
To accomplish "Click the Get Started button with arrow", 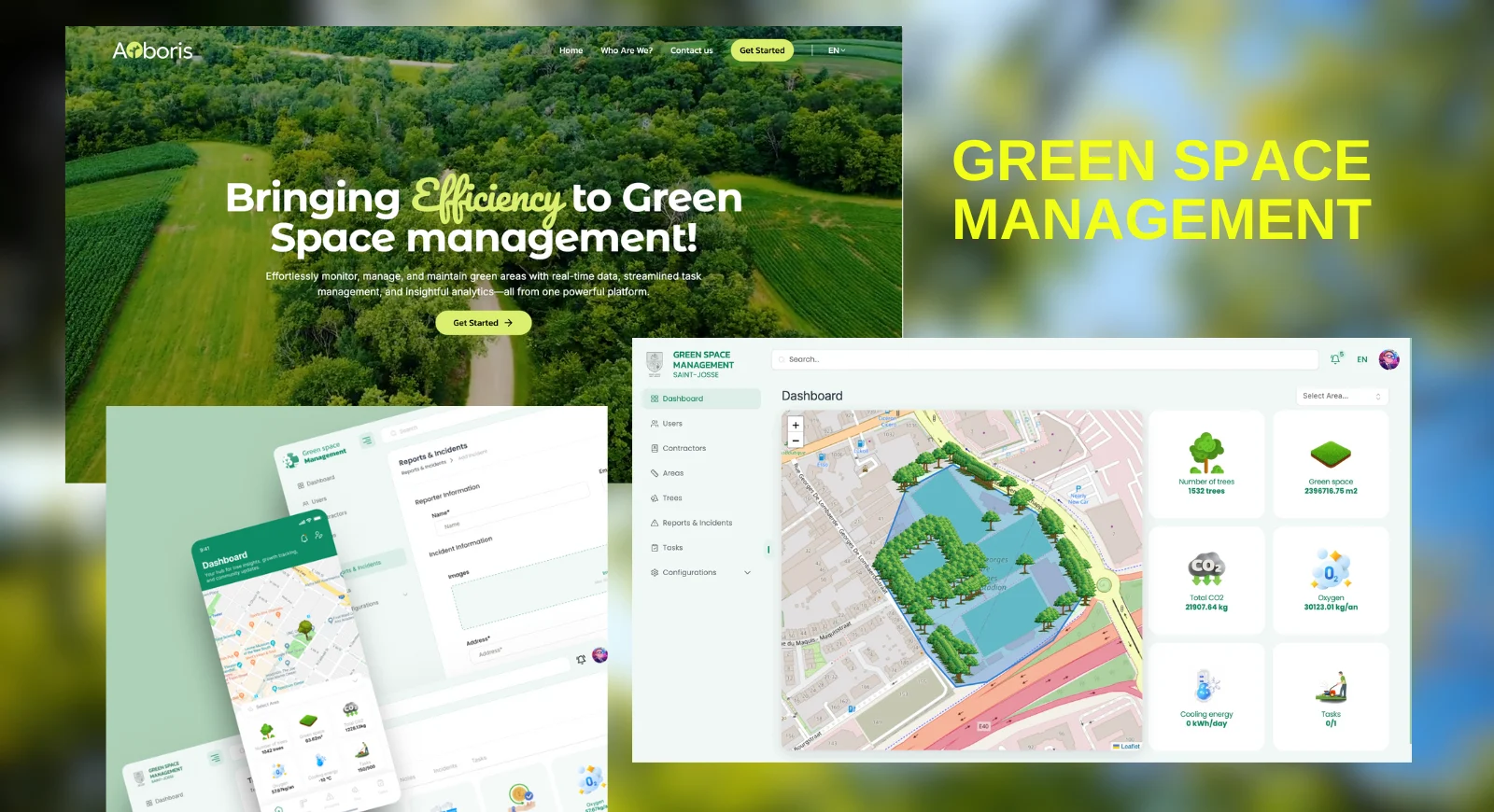I will pos(483,323).
